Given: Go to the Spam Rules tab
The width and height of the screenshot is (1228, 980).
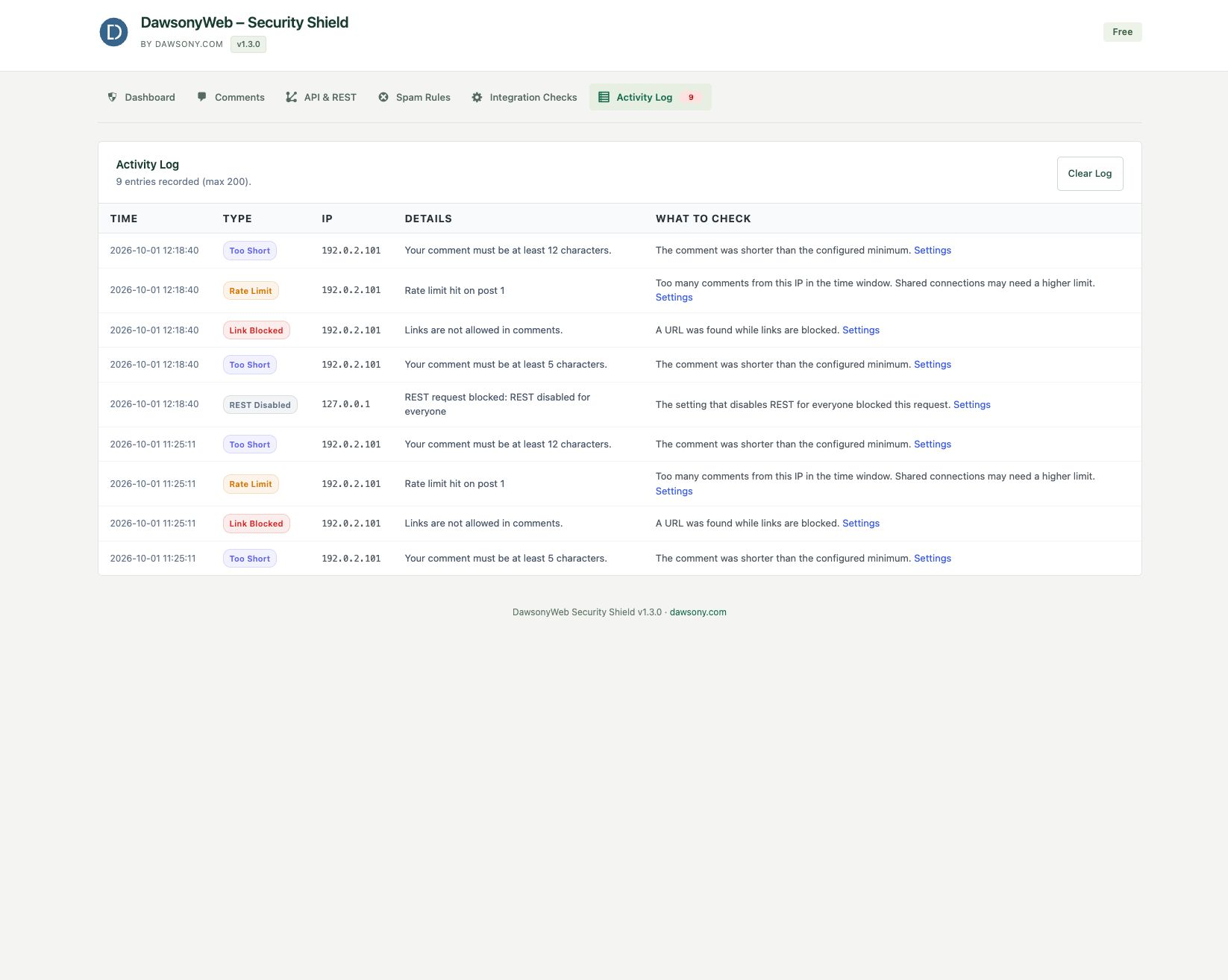Looking at the screenshot, I should point(415,97).
